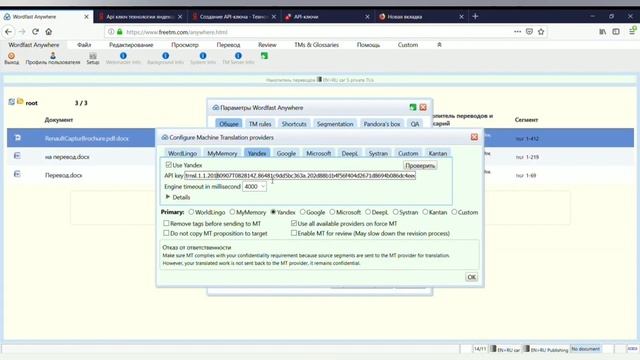Set primary provider to Systran
Viewport: 640px width, 360px height.
coord(396,212)
